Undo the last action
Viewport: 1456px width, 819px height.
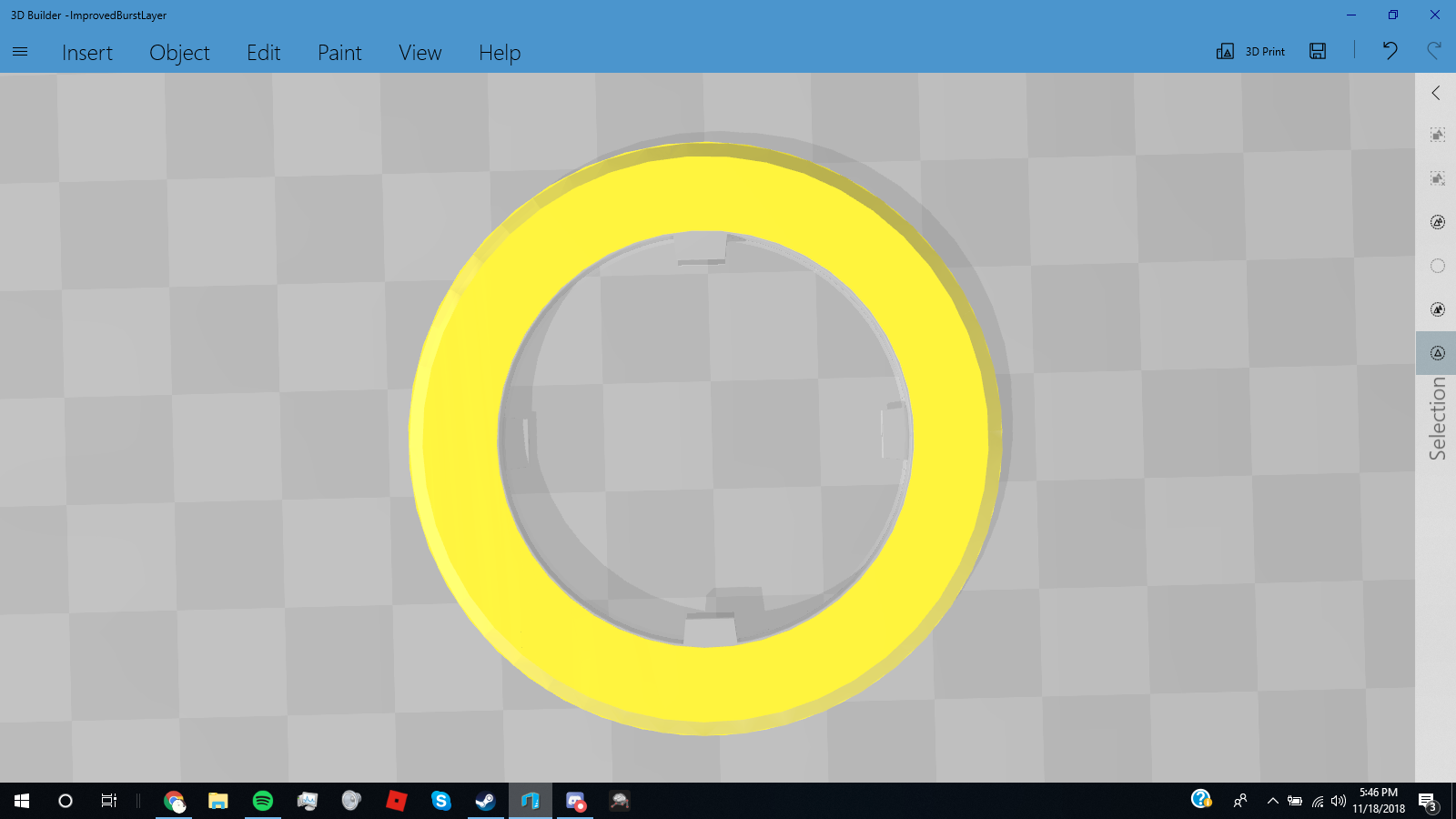(1390, 51)
